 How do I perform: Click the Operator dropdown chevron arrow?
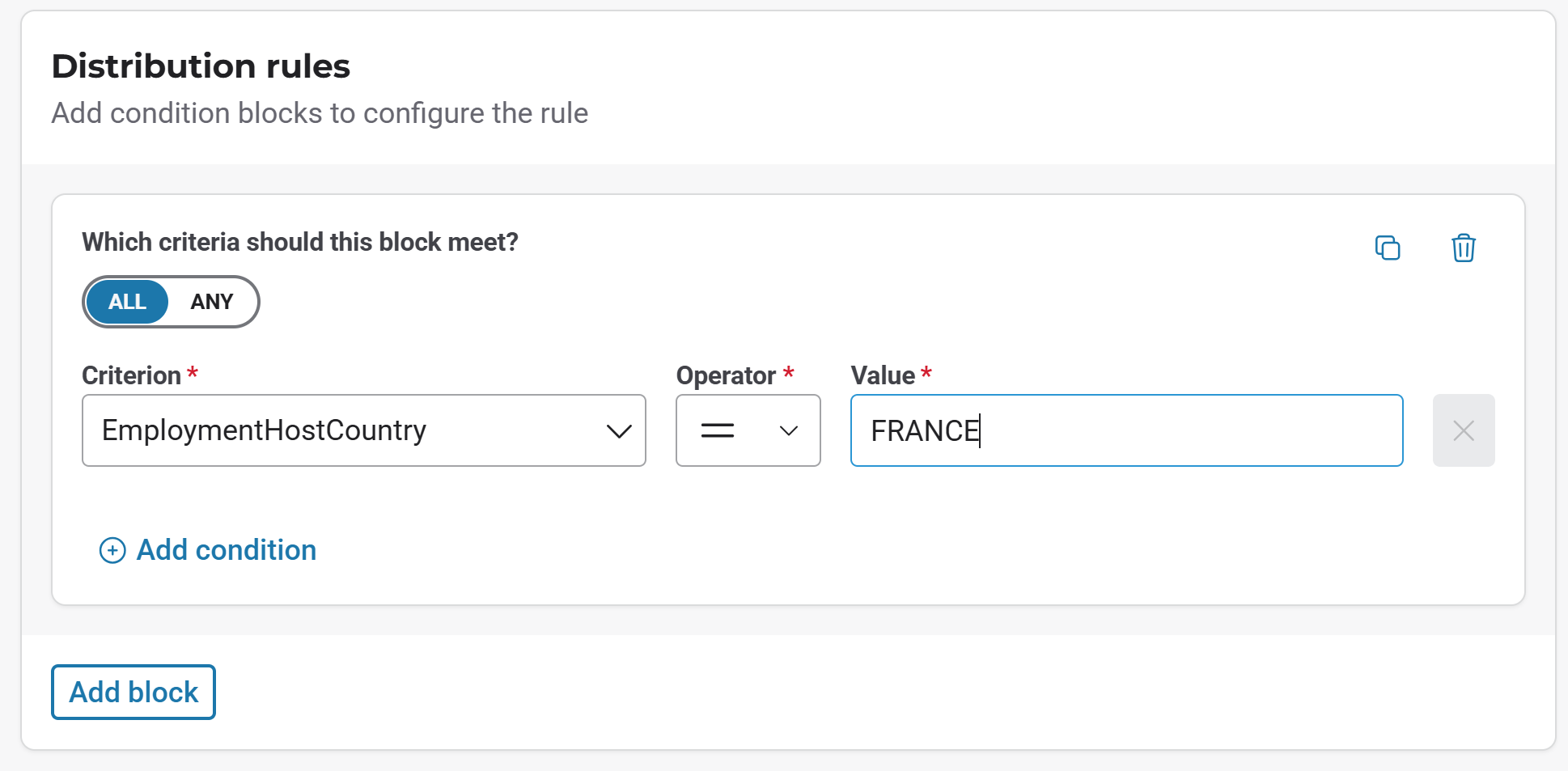pos(789,431)
